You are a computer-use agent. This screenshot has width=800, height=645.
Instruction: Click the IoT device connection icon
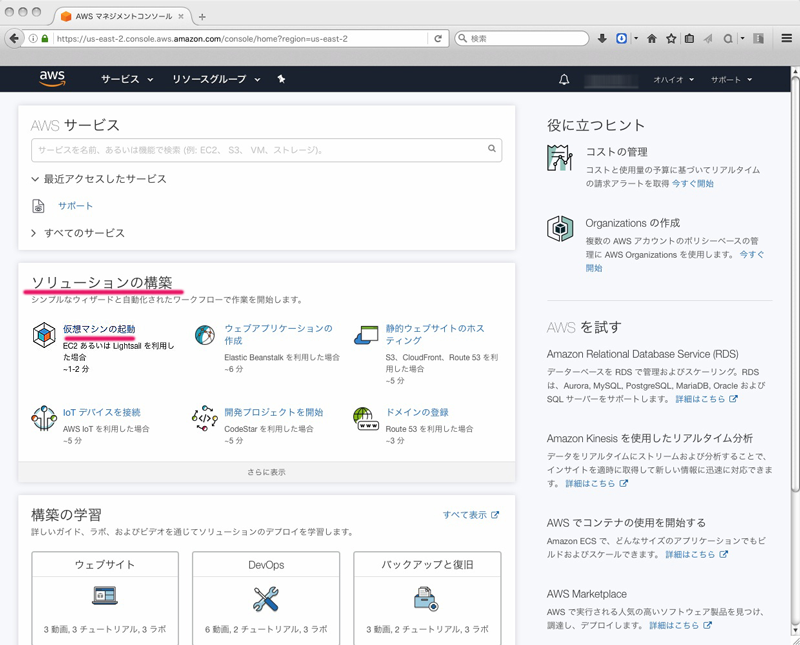click(44, 418)
